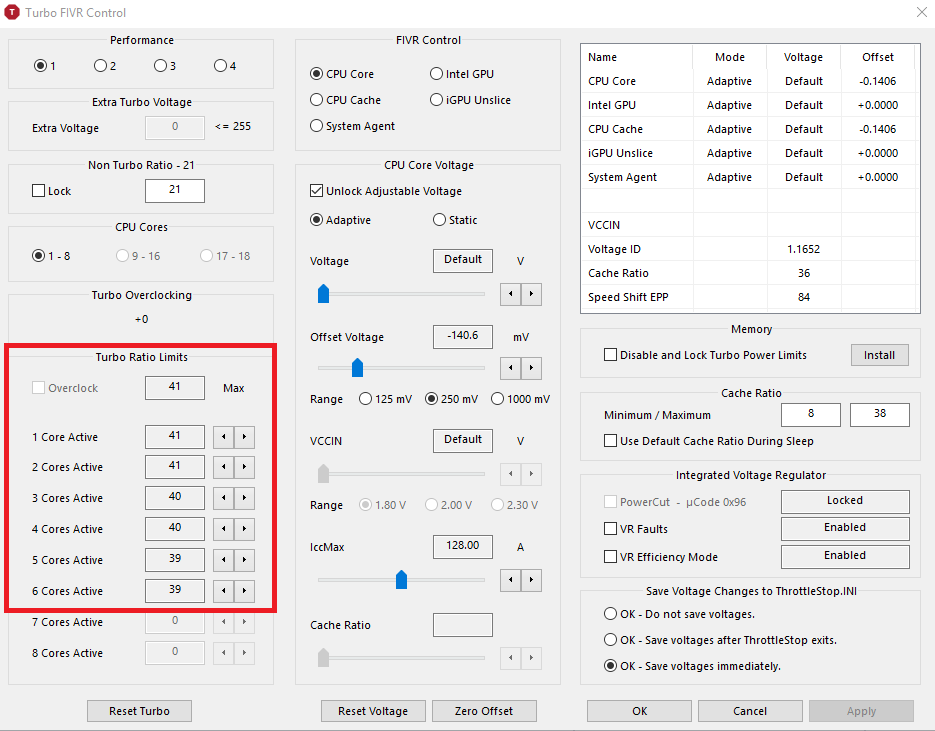Click the IccMax value field
Viewport: 935px width, 731px height.
click(x=463, y=546)
